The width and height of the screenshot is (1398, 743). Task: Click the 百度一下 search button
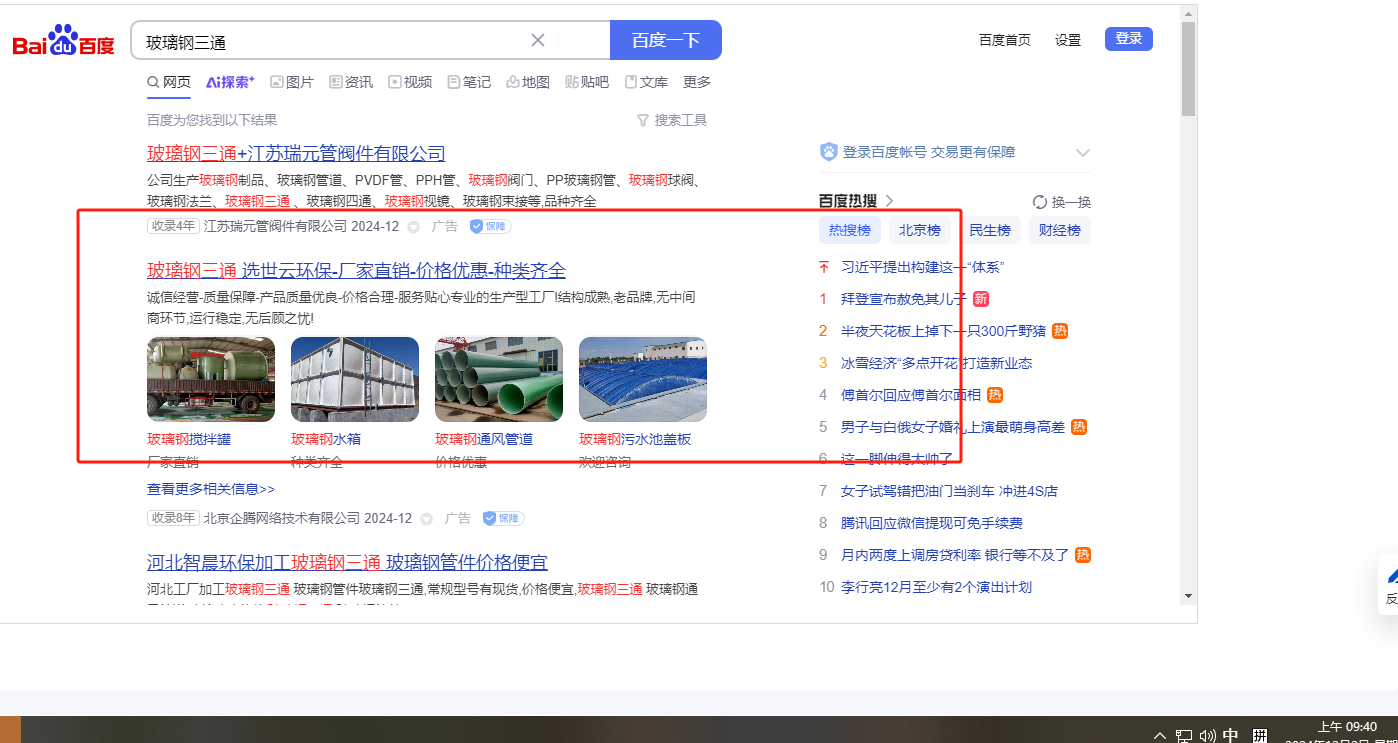coord(666,40)
